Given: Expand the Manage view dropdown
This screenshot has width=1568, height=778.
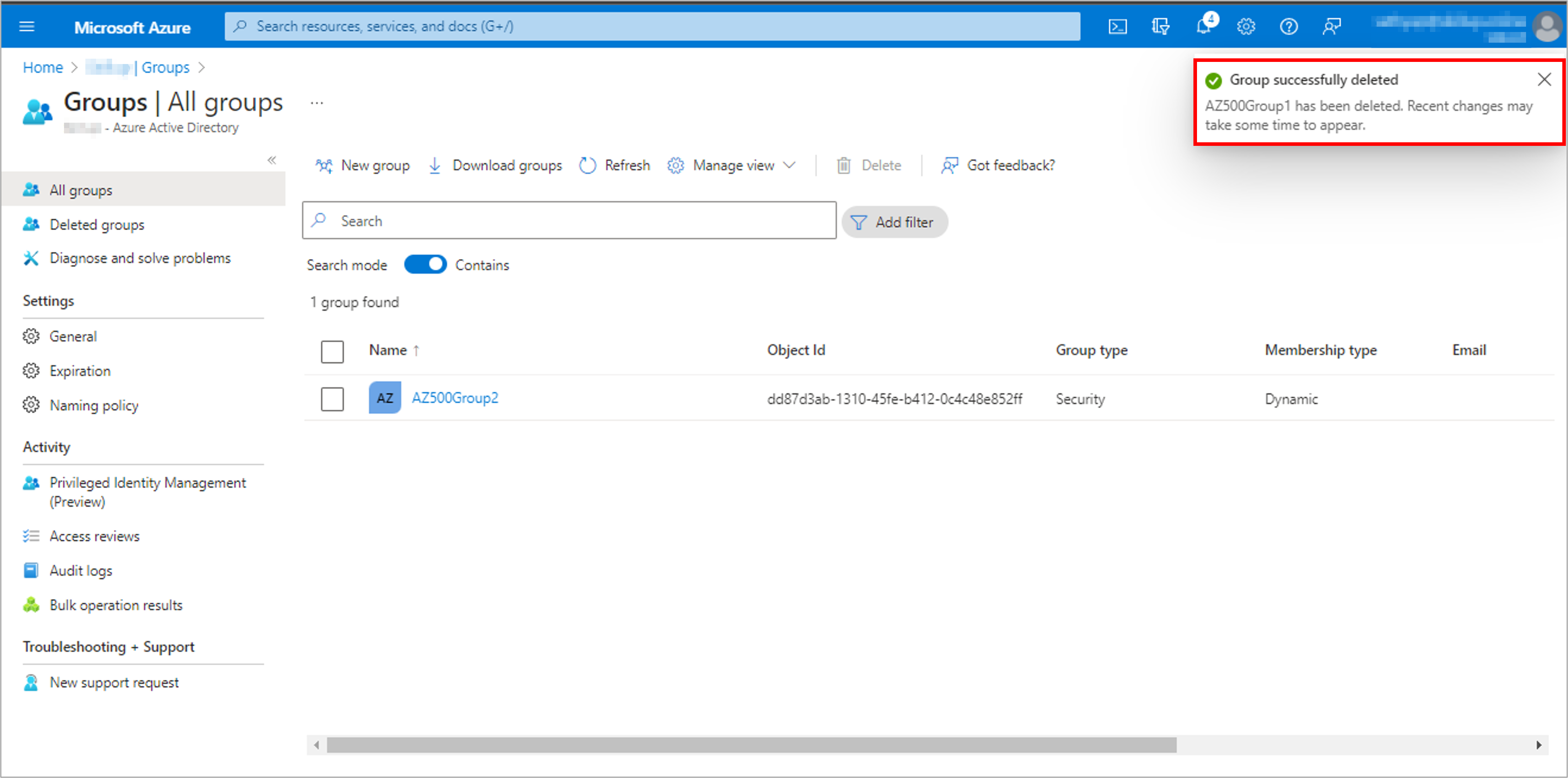Looking at the screenshot, I should (731, 165).
